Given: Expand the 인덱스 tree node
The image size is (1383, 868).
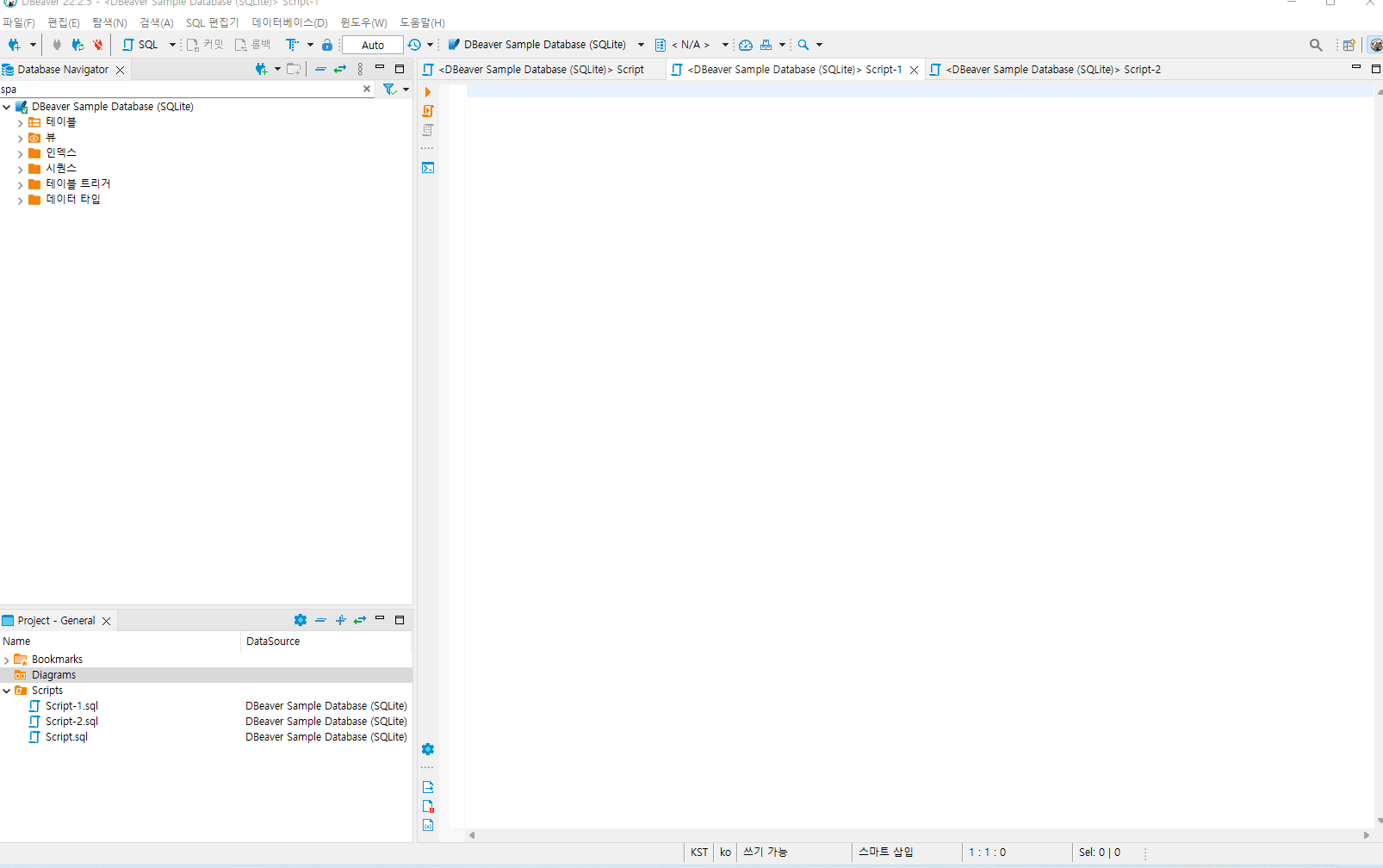Looking at the screenshot, I should [x=20, y=153].
